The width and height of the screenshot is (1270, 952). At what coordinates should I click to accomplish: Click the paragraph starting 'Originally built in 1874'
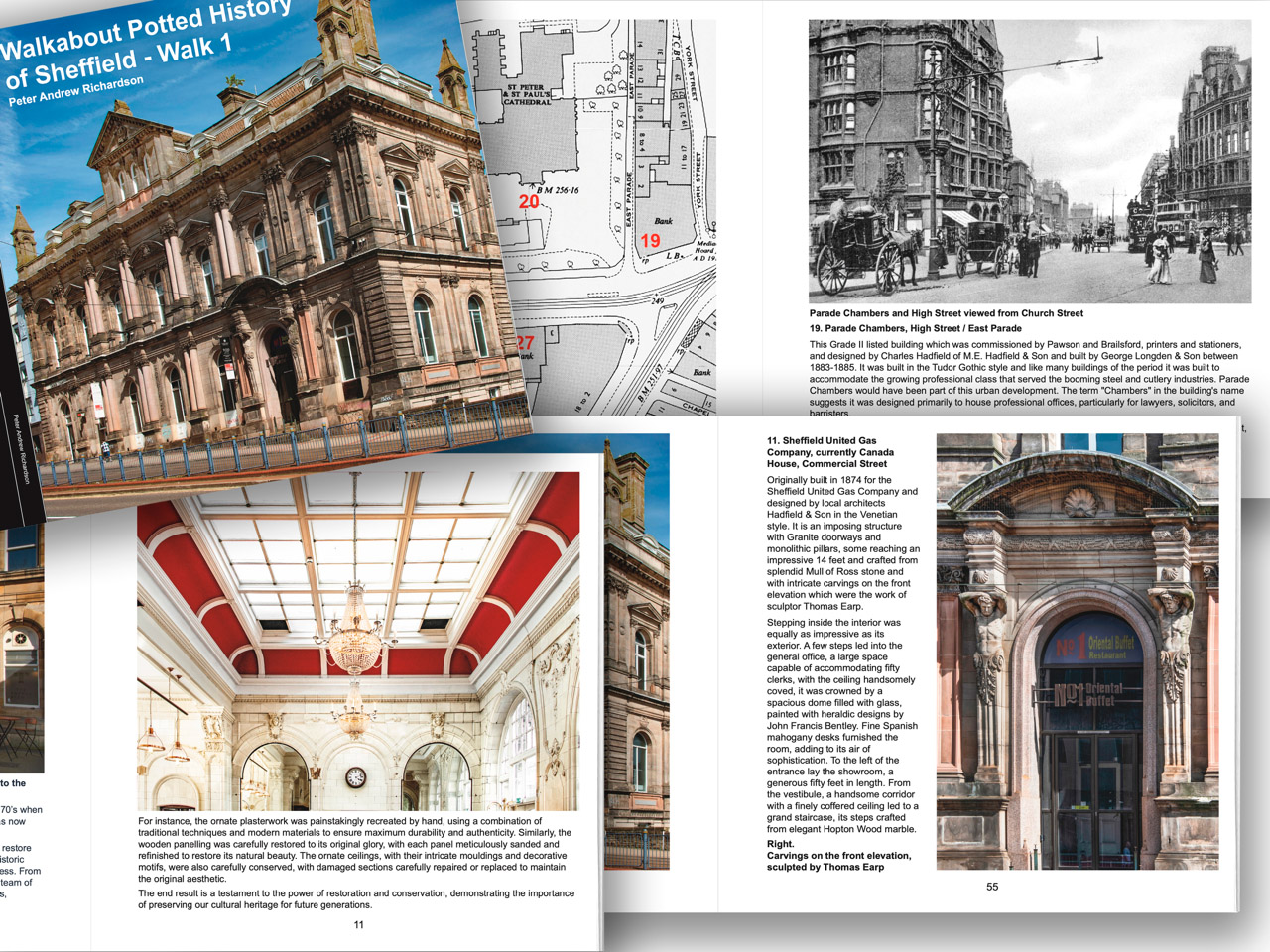point(842,542)
